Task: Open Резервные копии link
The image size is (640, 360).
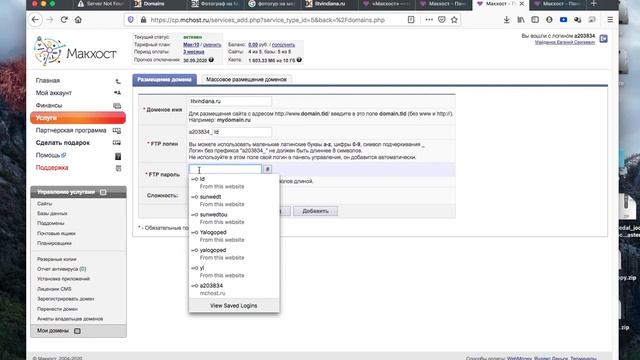Action: [57, 259]
